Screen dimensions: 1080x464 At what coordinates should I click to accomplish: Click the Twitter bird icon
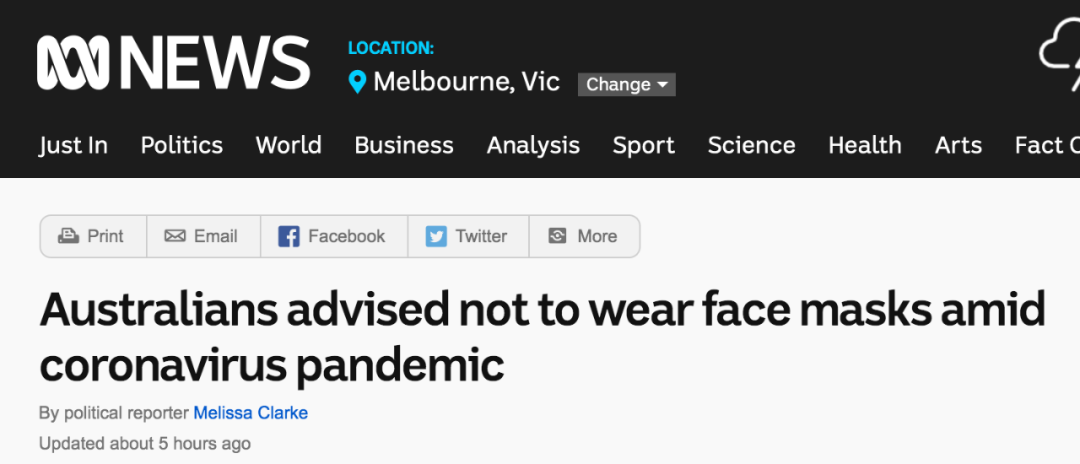[x=435, y=236]
